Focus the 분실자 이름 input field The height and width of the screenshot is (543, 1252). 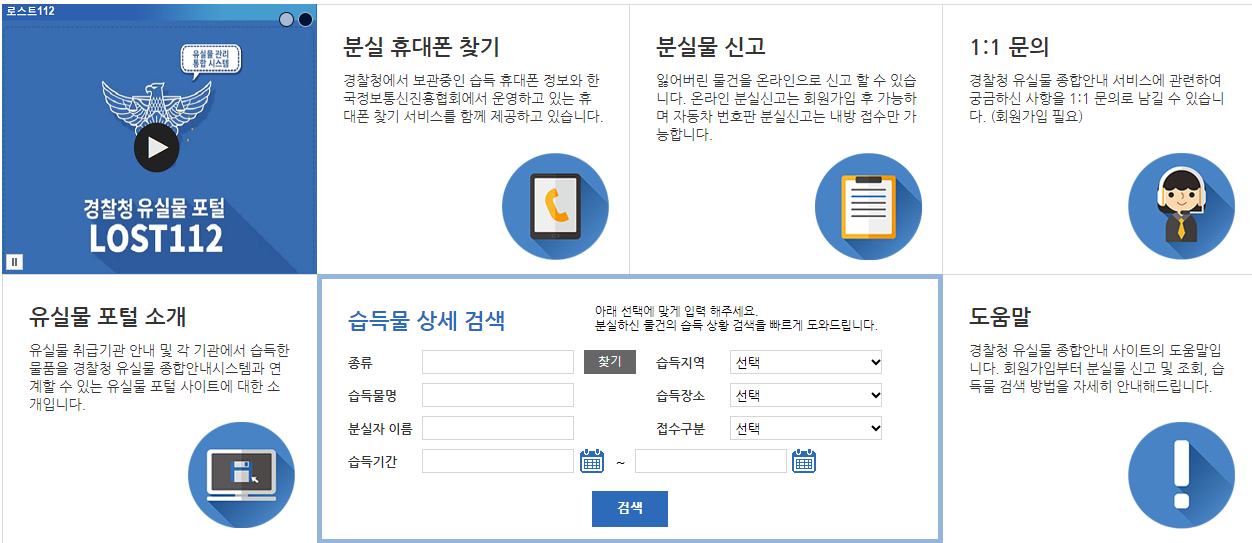(x=498, y=428)
